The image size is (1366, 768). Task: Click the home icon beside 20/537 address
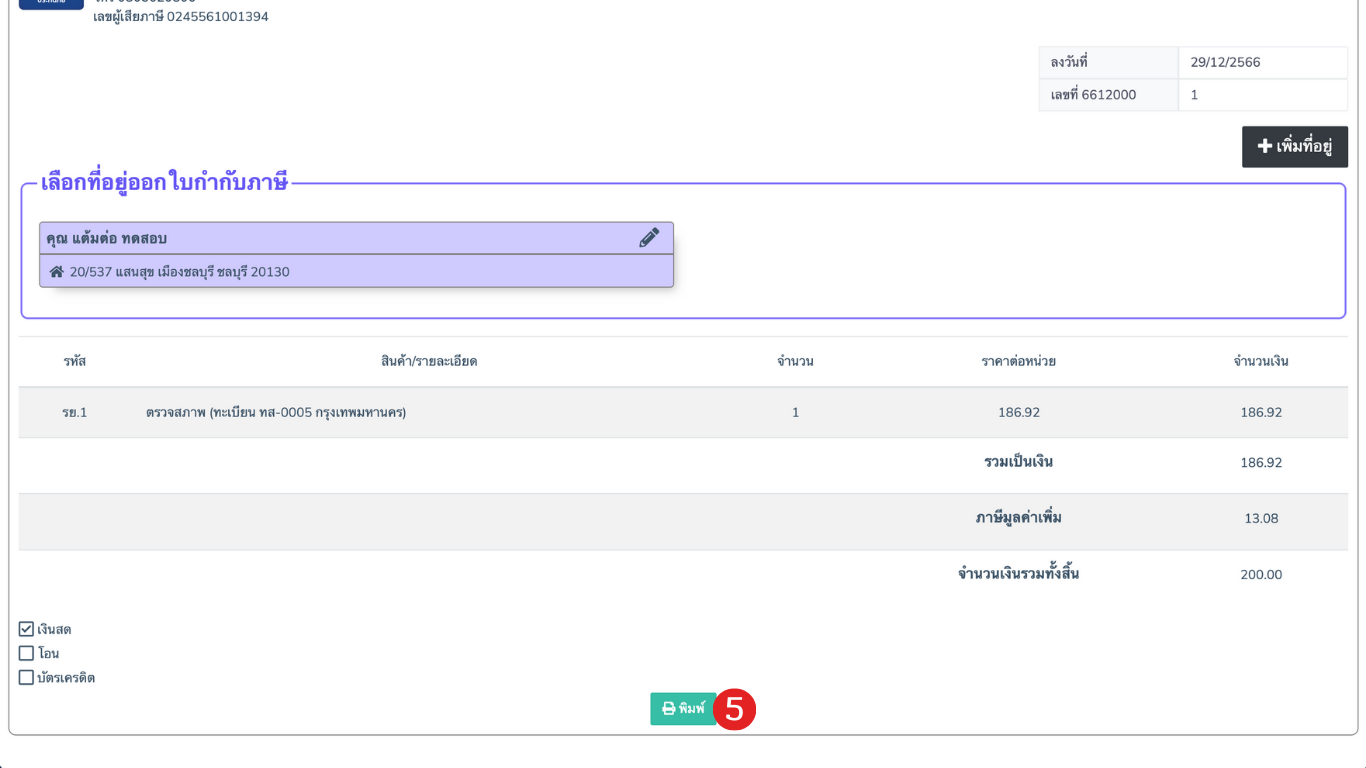coord(57,271)
